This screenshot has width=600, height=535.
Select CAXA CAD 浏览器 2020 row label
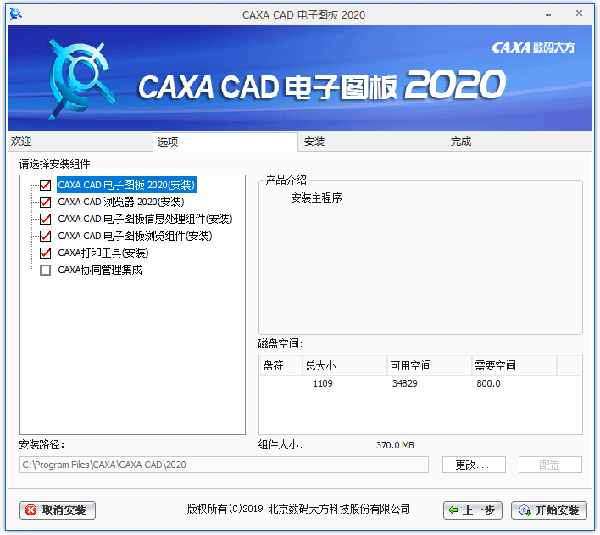121,202
